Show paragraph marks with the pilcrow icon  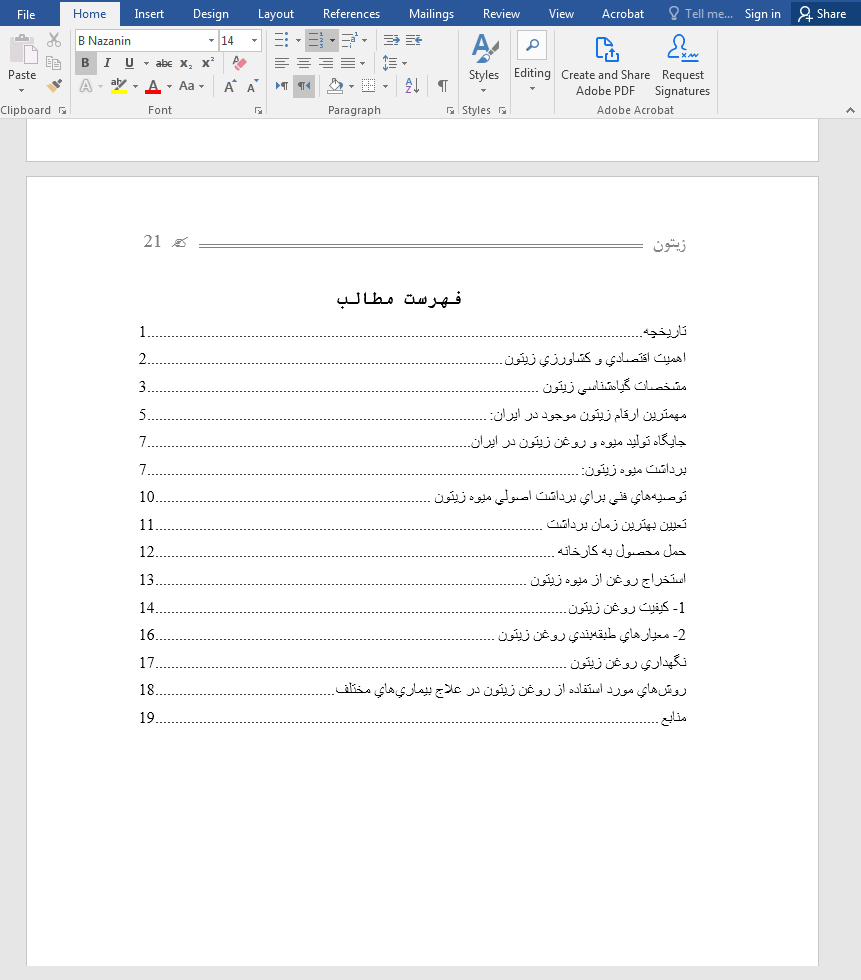(x=441, y=85)
